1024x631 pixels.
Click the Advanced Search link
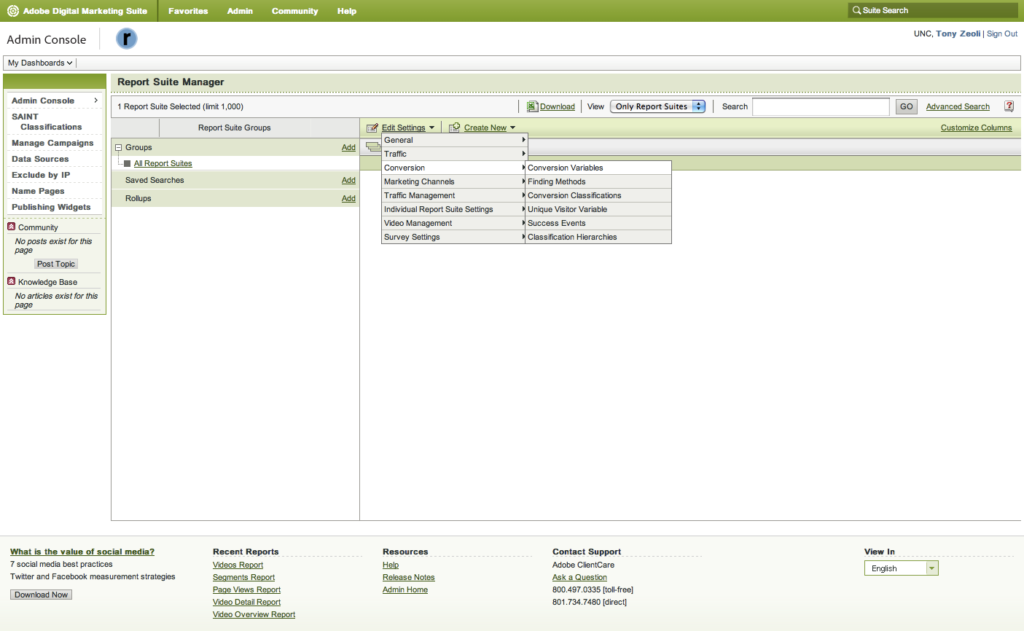pyautogui.click(x=957, y=106)
